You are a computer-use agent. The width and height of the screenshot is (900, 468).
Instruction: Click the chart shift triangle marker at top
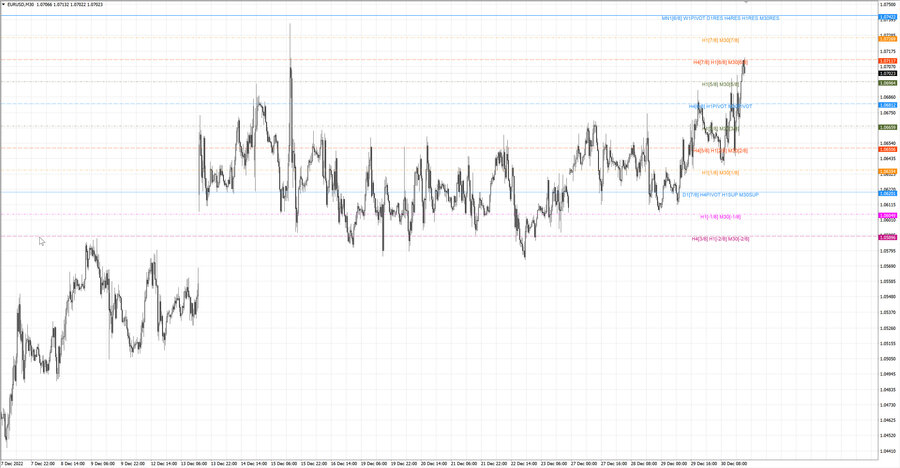746,2
